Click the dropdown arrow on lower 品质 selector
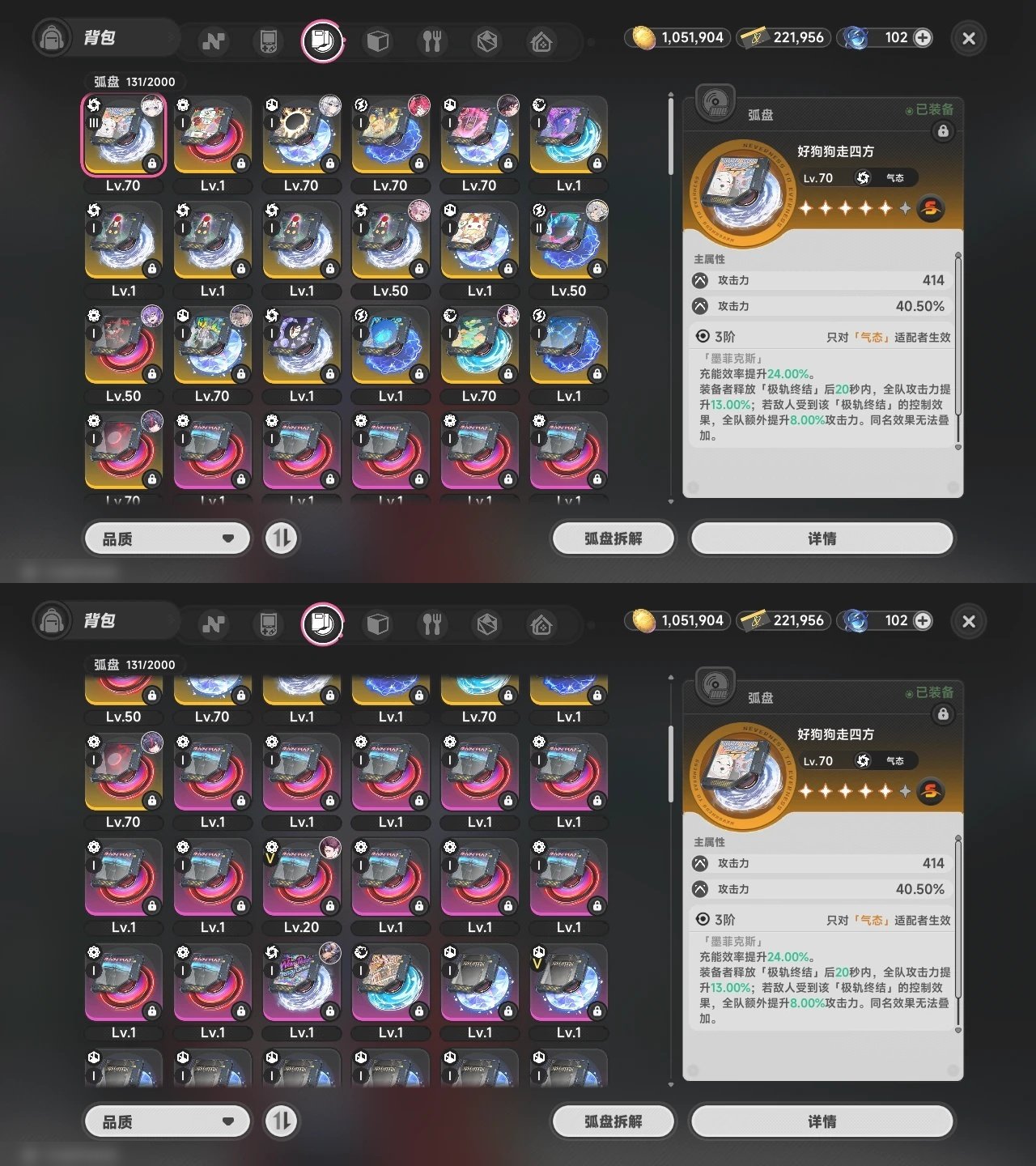The height and width of the screenshot is (1166, 1036). [227, 1121]
